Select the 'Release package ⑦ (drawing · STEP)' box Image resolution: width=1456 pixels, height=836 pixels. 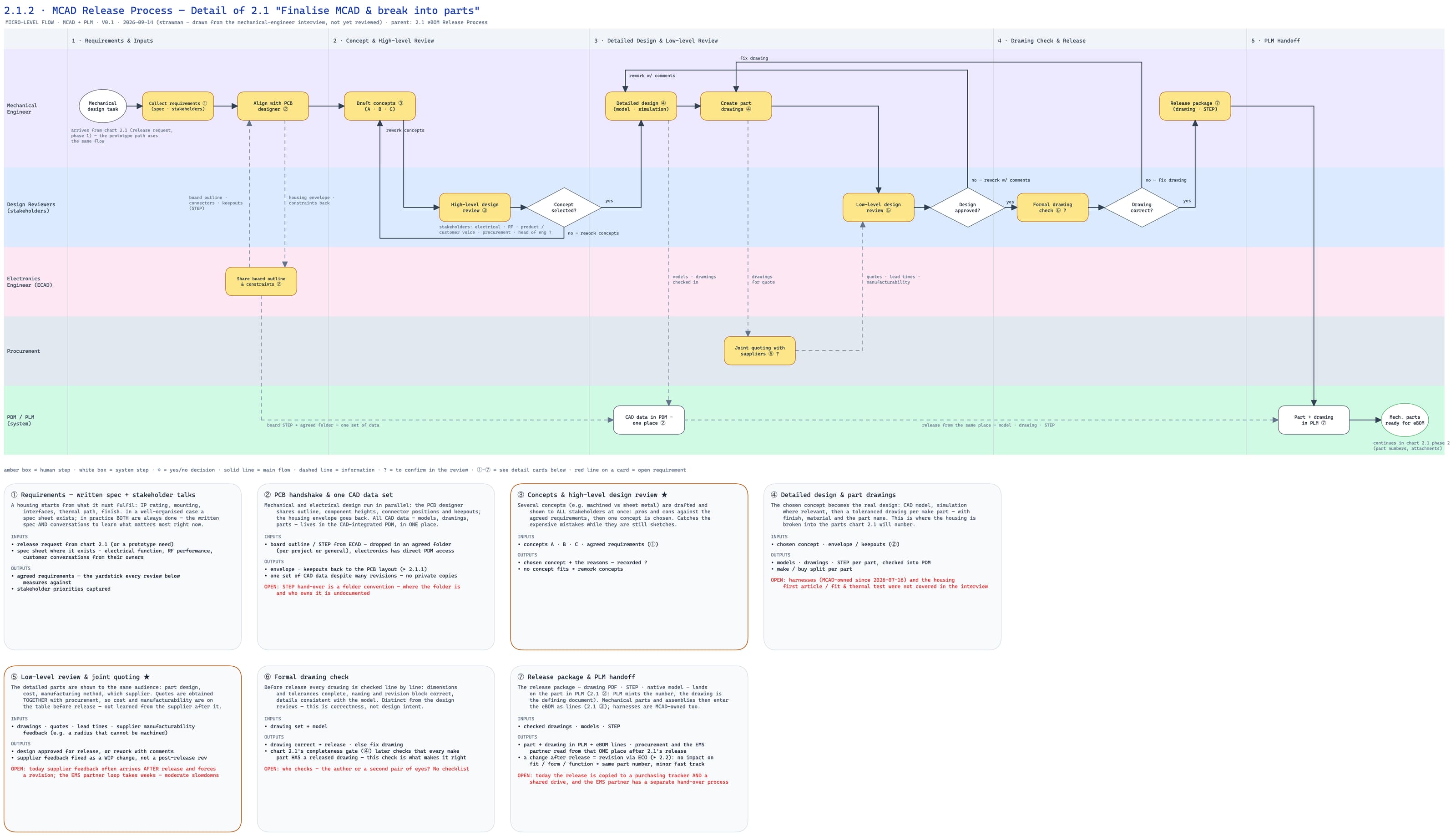click(1195, 106)
